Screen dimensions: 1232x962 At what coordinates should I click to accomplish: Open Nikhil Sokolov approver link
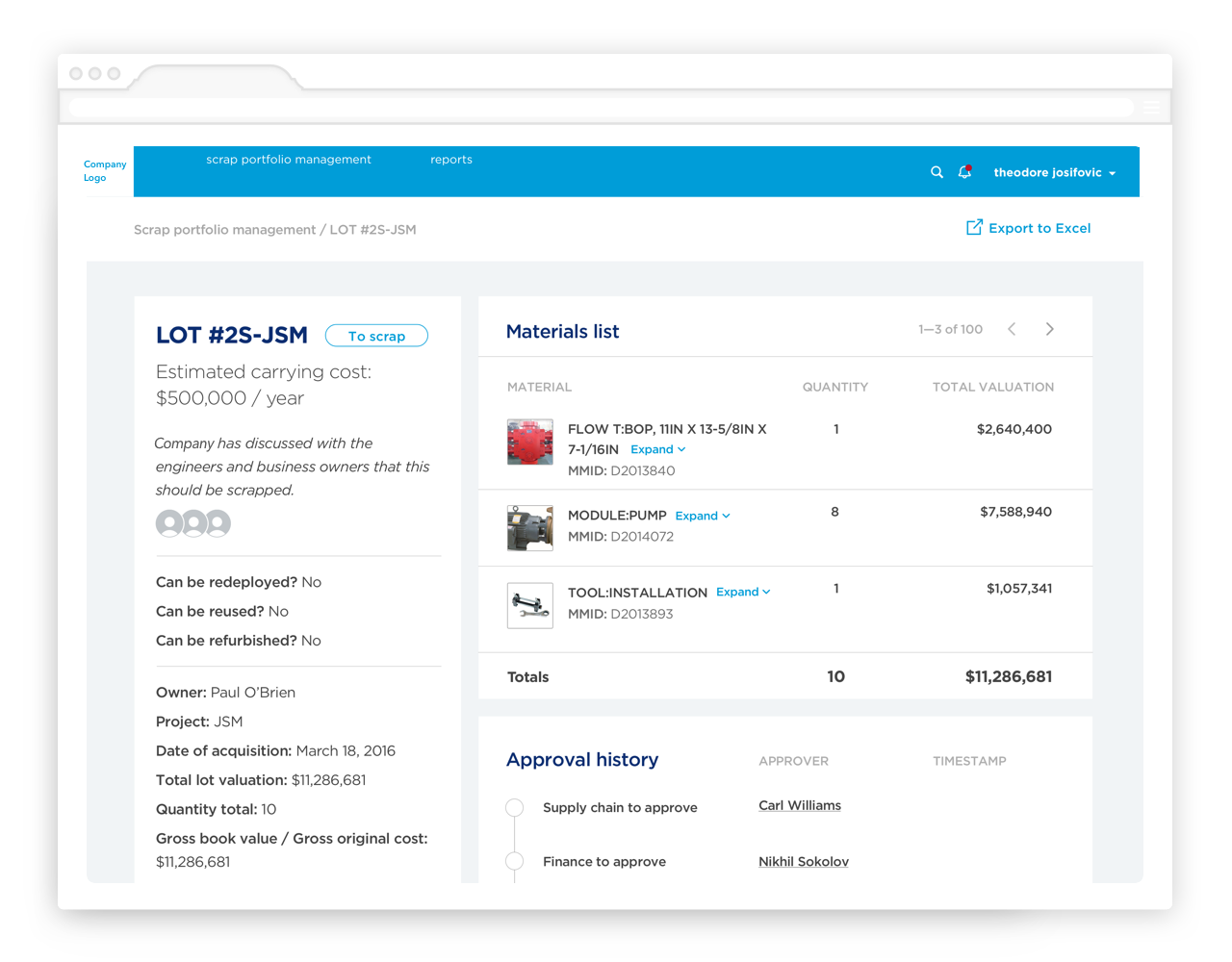pyautogui.click(x=804, y=861)
